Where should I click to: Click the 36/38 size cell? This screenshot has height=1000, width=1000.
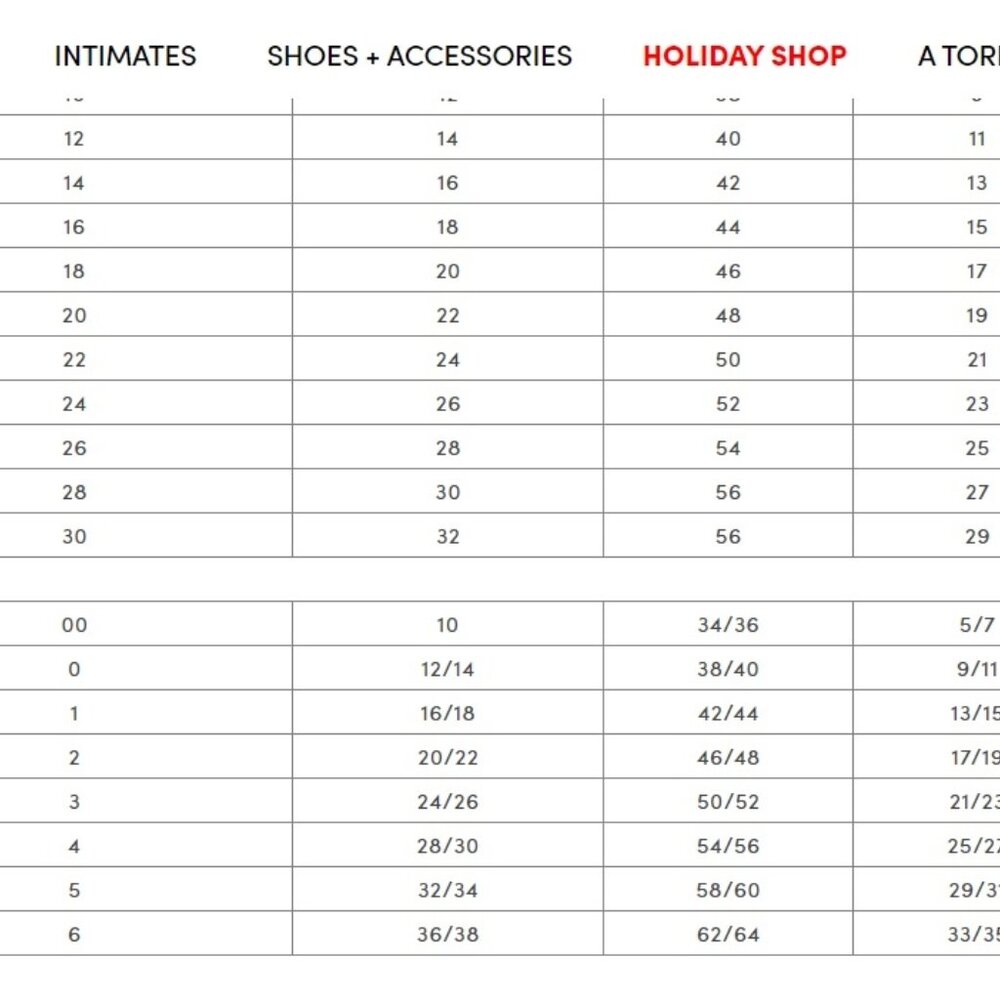pyautogui.click(x=448, y=934)
